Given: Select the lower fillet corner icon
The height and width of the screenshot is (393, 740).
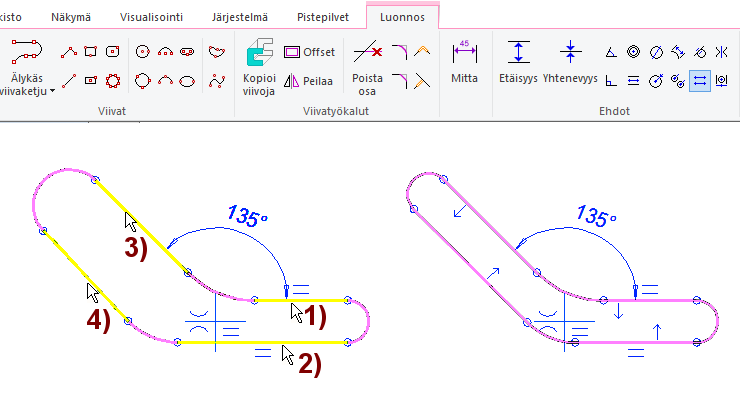Looking at the screenshot, I should (399, 81).
